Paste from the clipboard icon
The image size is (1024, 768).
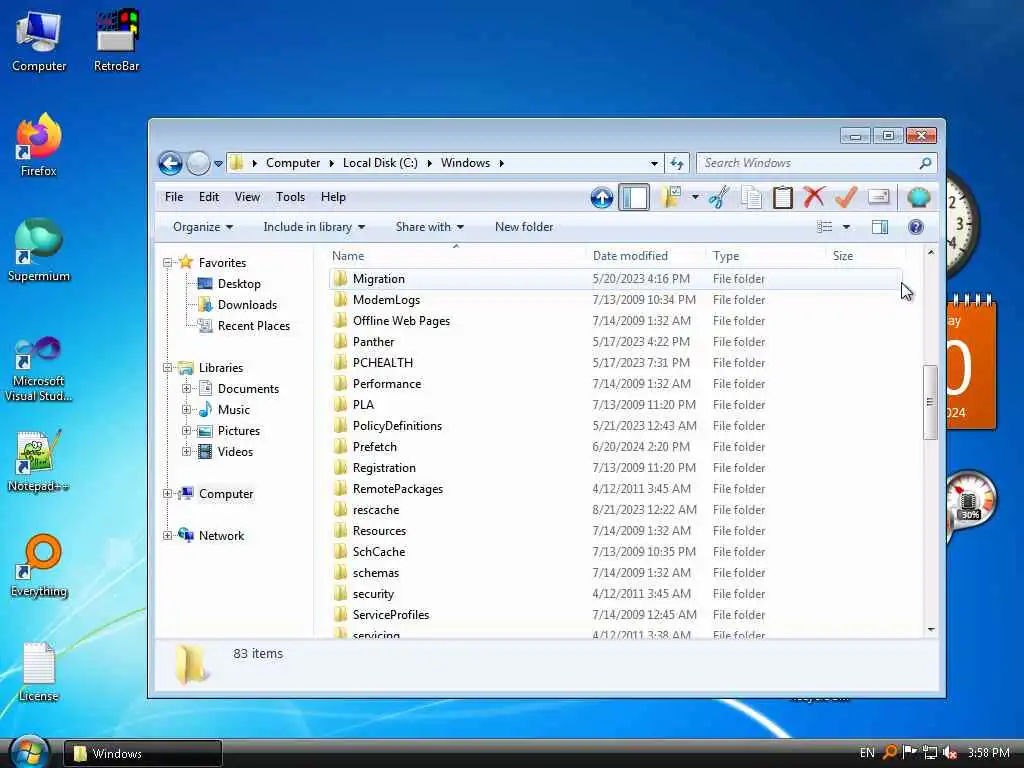(x=782, y=197)
